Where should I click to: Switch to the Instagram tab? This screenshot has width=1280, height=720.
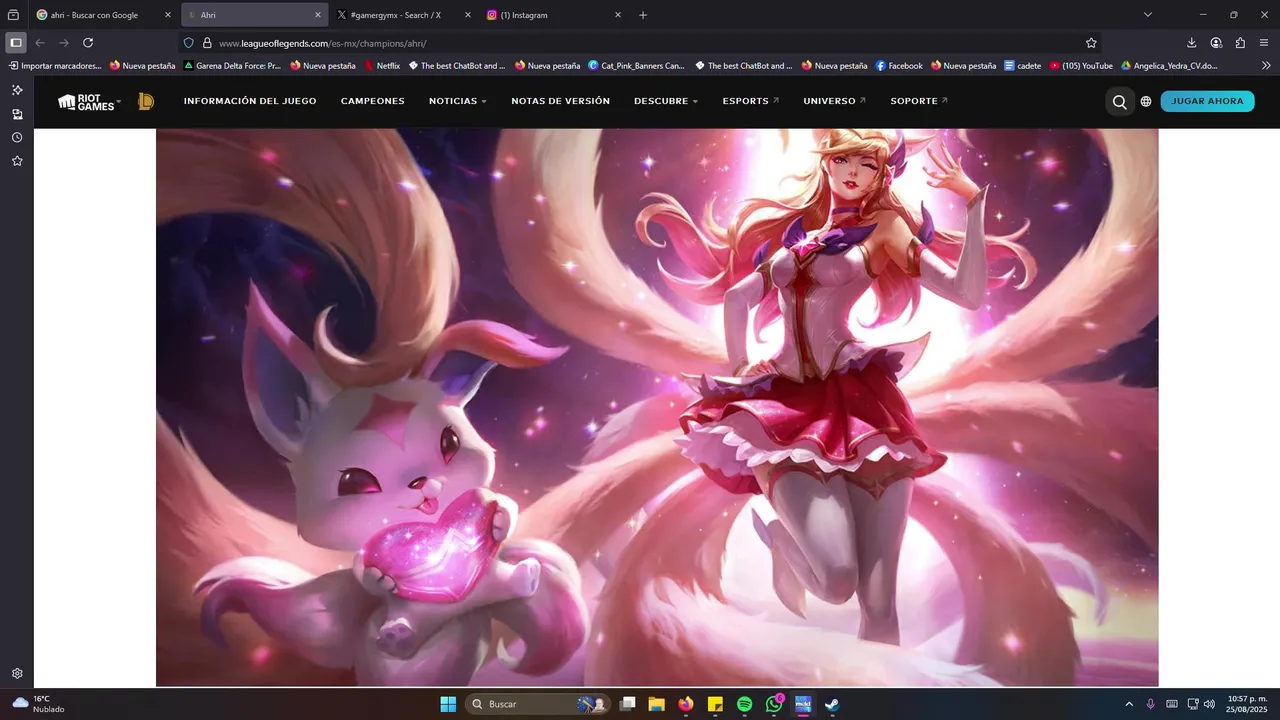(x=555, y=15)
